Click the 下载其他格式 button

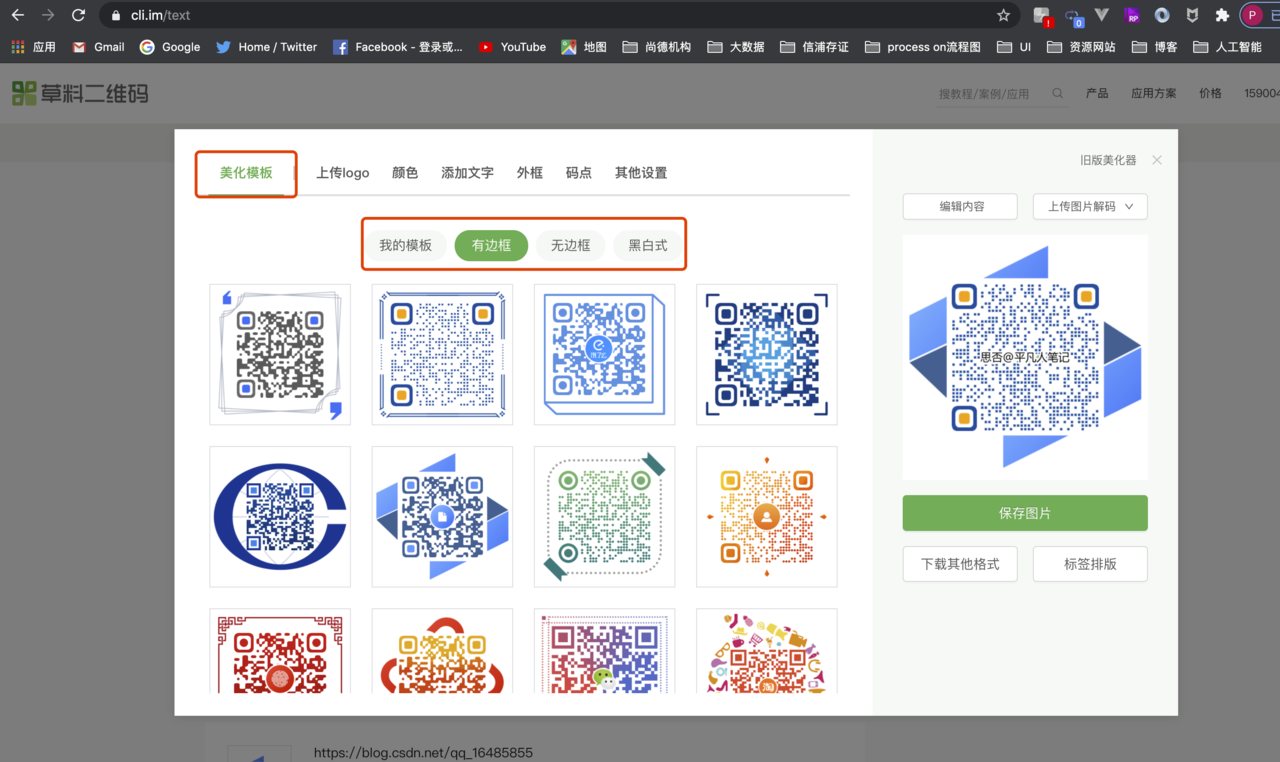pos(960,564)
